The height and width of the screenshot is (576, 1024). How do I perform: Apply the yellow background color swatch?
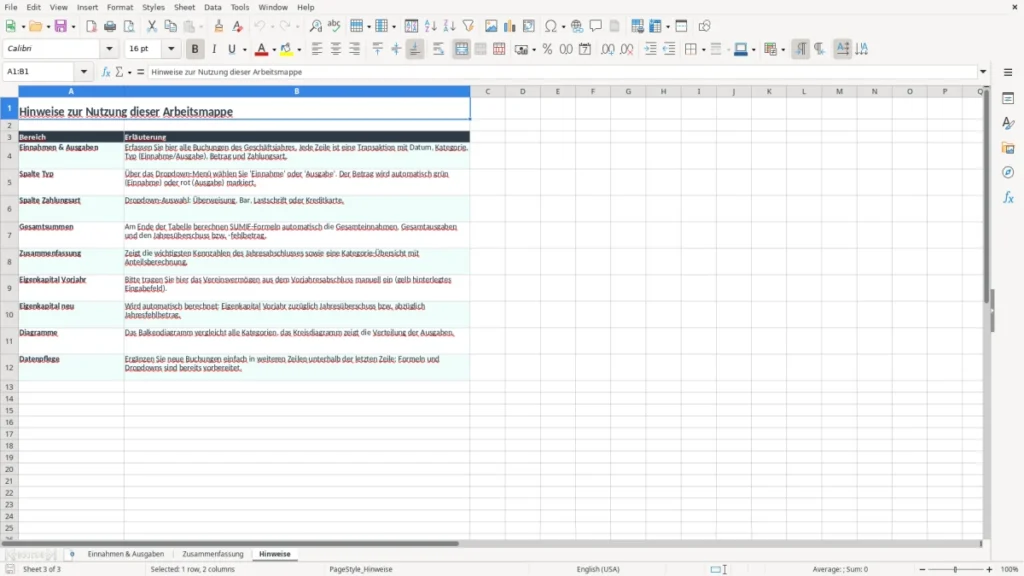coord(286,49)
